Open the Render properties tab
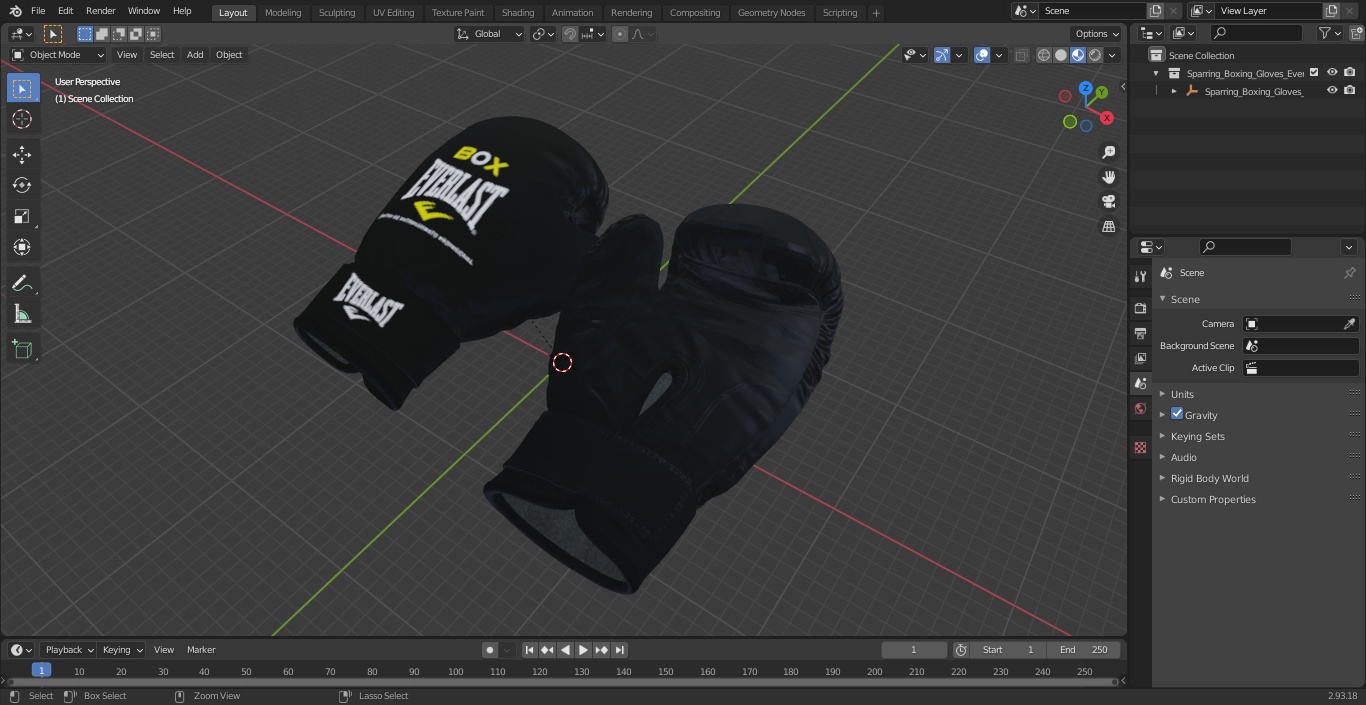Image resolution: width=1366 pixels, height=705 pixels. click(x=1140, y=308)
